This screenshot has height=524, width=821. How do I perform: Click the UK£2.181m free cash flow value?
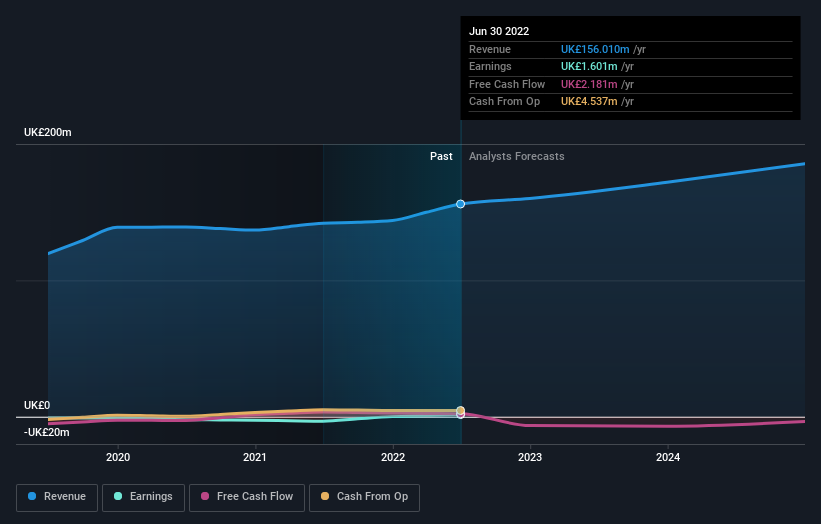tap(589, 84)
